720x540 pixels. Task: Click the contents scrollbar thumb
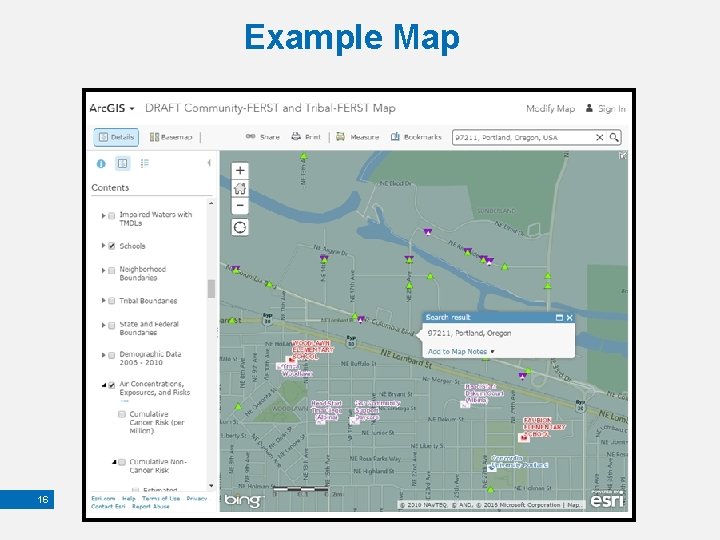(211, 289)
